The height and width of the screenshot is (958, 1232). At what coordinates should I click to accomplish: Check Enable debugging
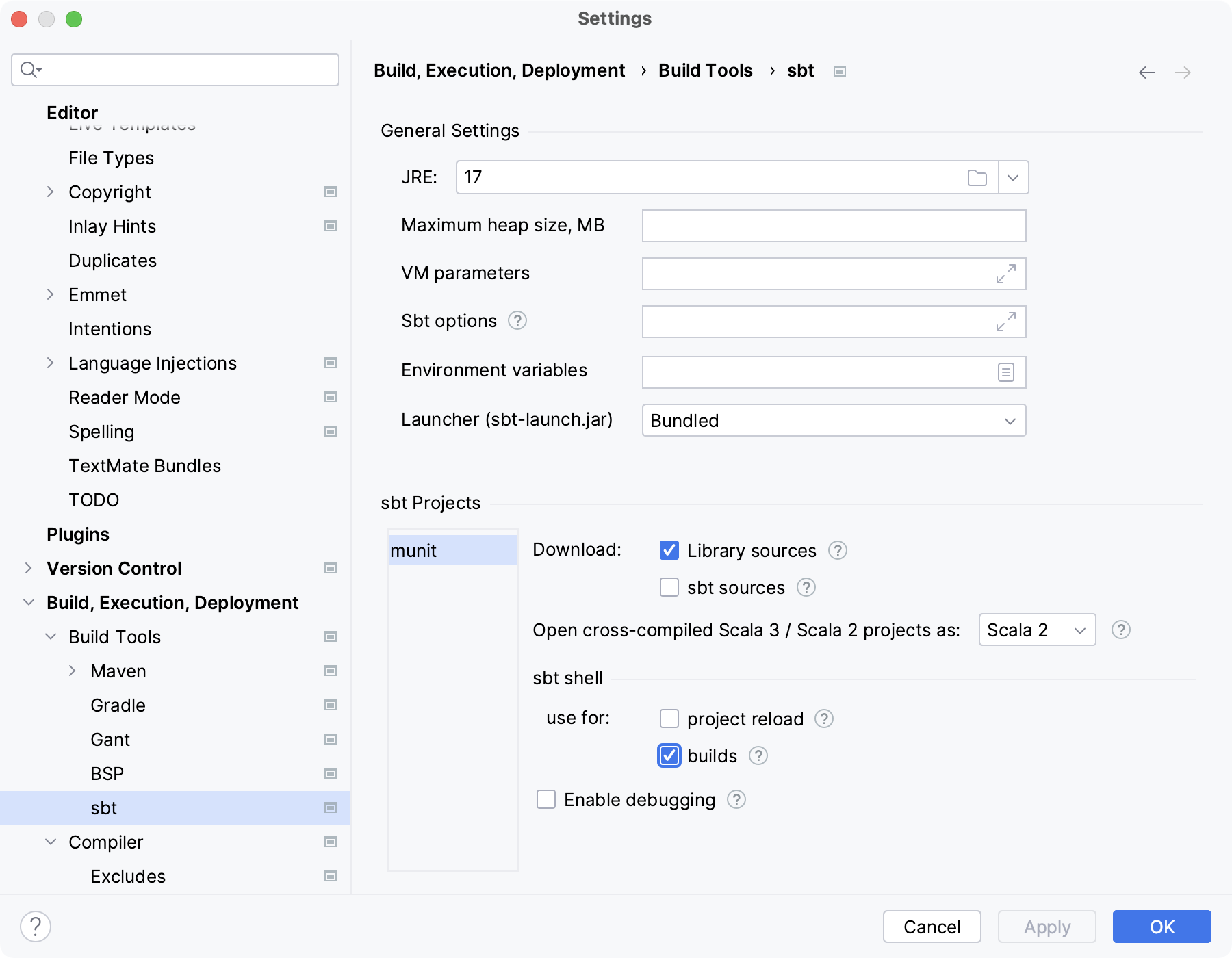click(x=546, y=799)
